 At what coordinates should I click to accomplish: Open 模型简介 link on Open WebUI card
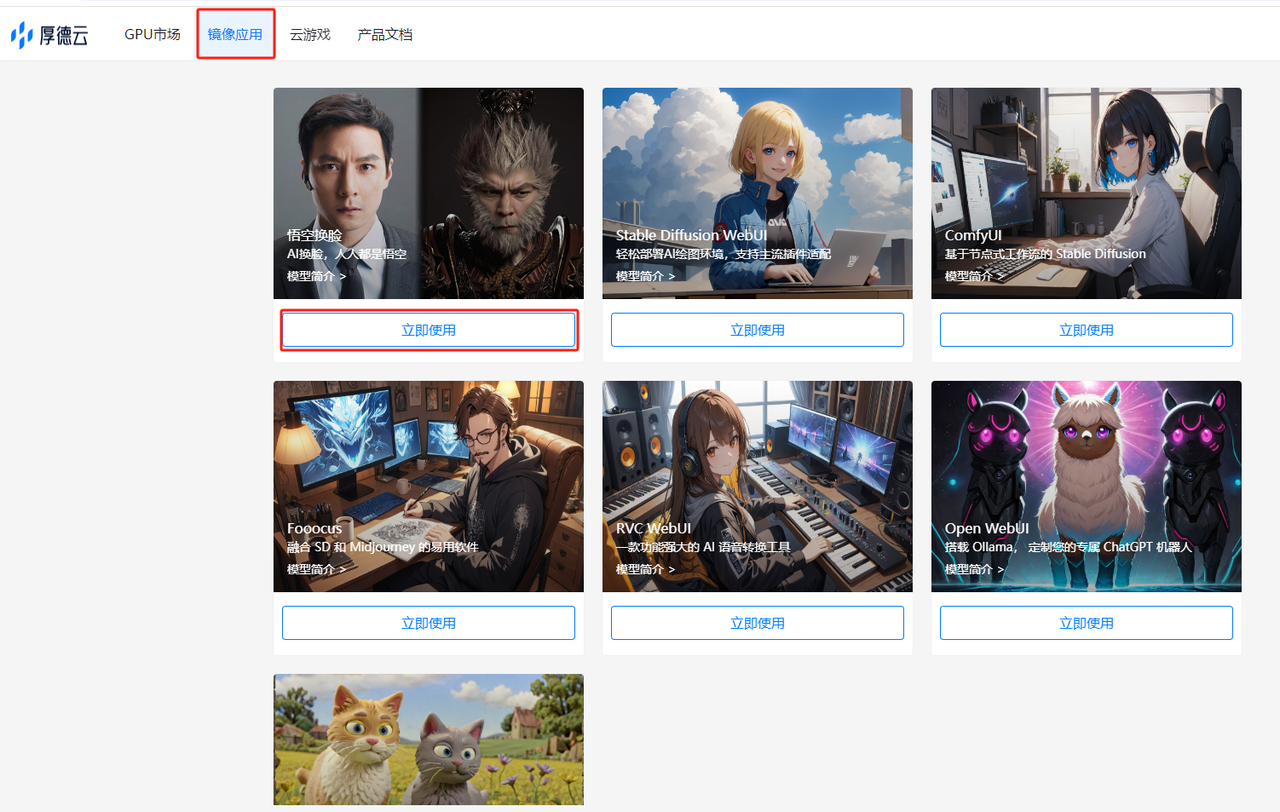pos(974,569)
